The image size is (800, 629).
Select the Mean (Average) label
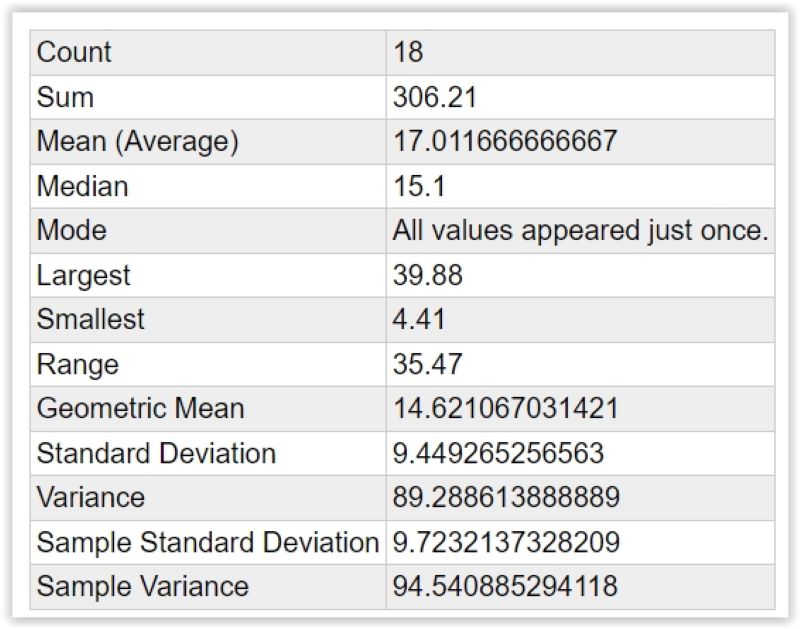pyautogui.click(x=137, y=142)
